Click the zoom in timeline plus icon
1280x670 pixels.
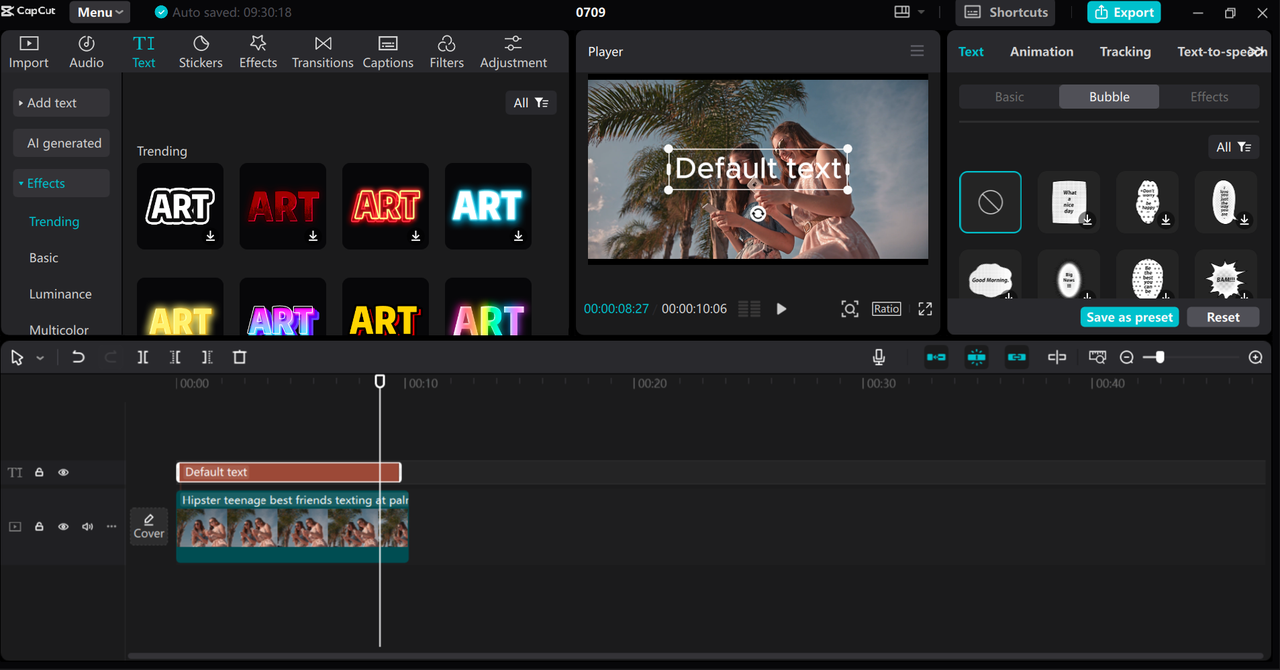click(x=1256, y=357)
